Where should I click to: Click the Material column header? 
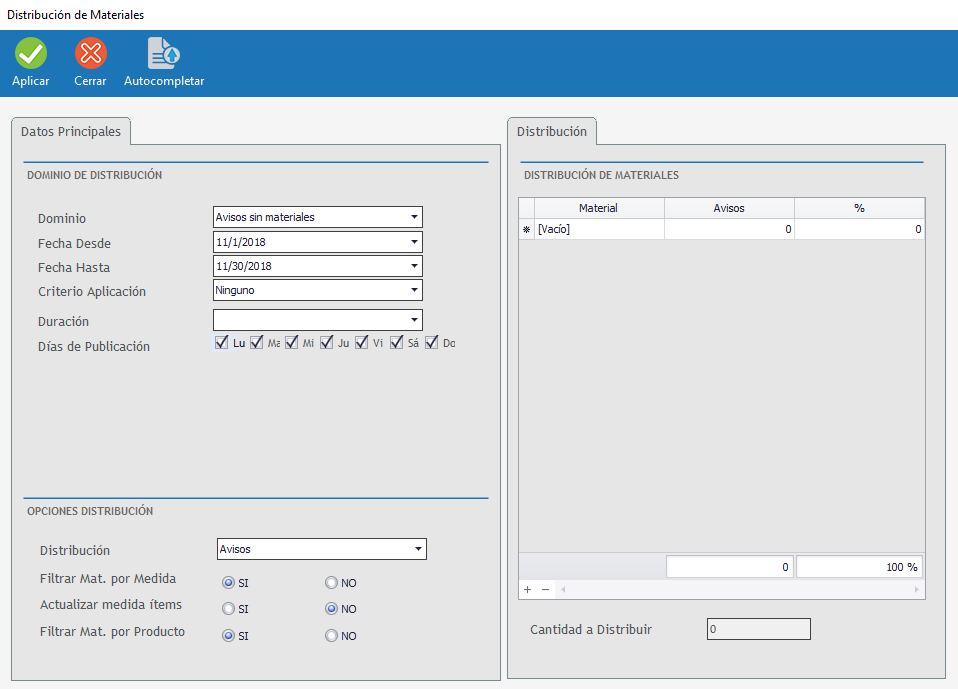click(x=598, y=208)
